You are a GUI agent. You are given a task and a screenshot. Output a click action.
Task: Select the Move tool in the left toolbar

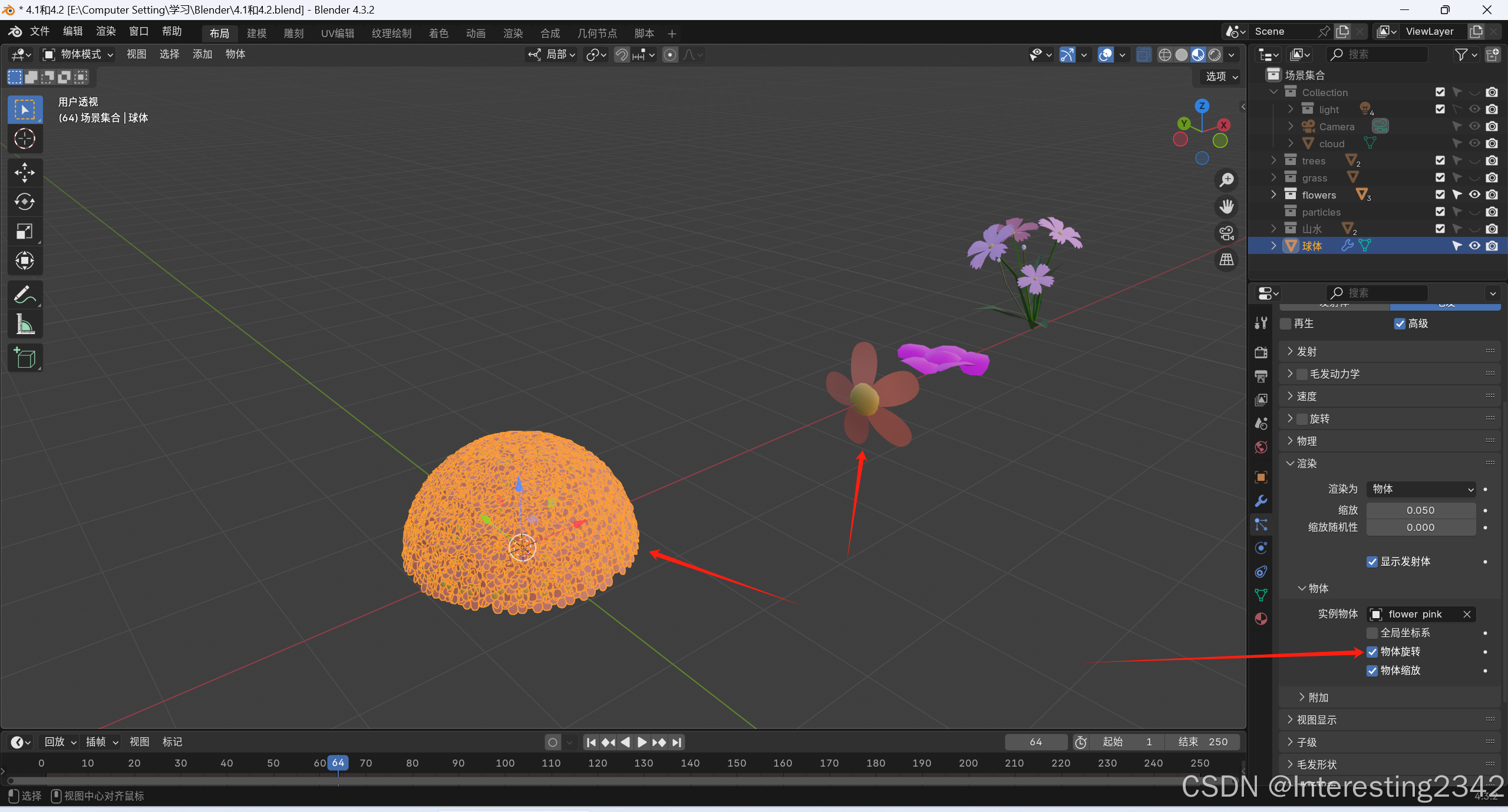[x=24, y=173]
